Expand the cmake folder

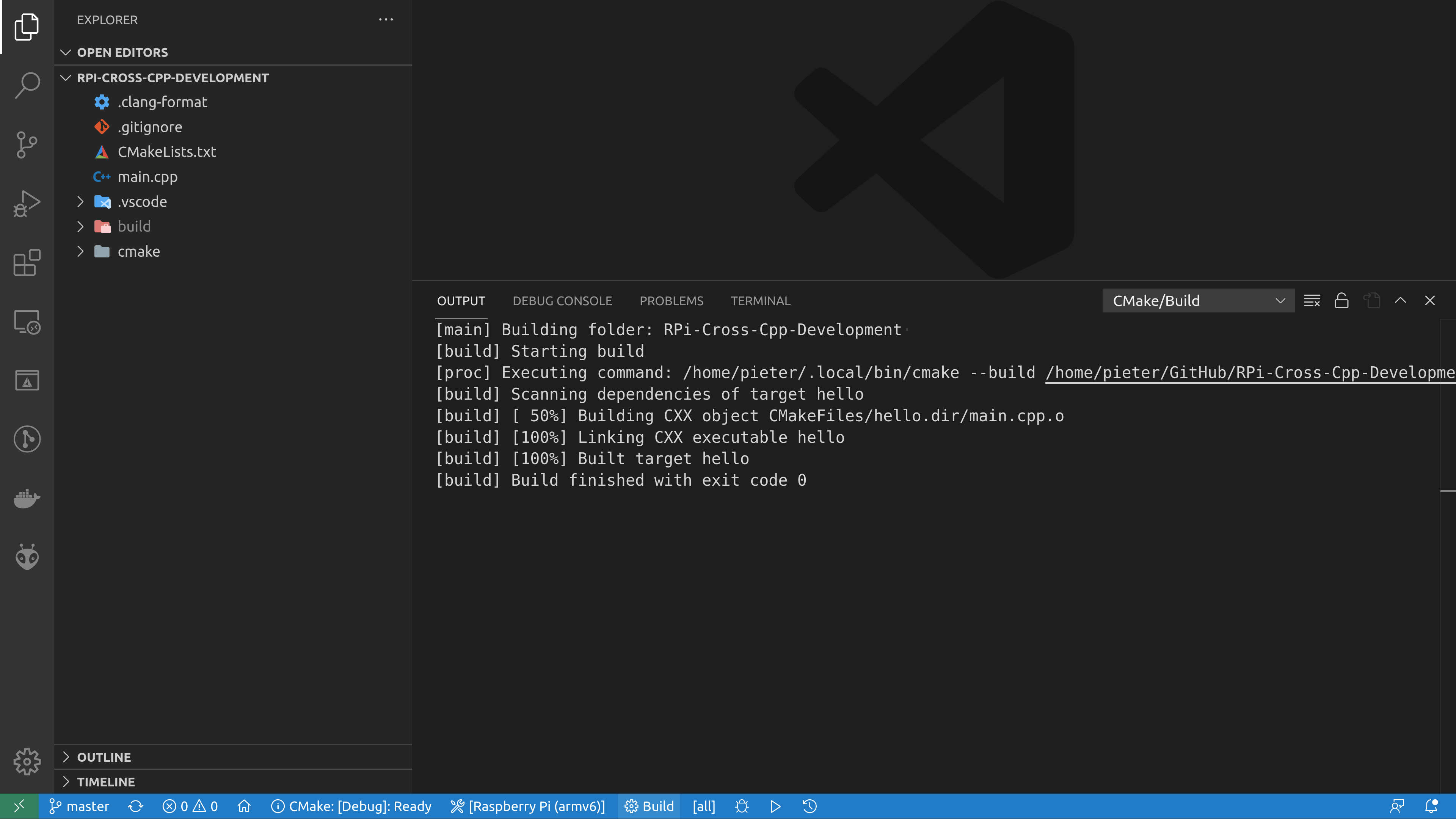(233, 251)
